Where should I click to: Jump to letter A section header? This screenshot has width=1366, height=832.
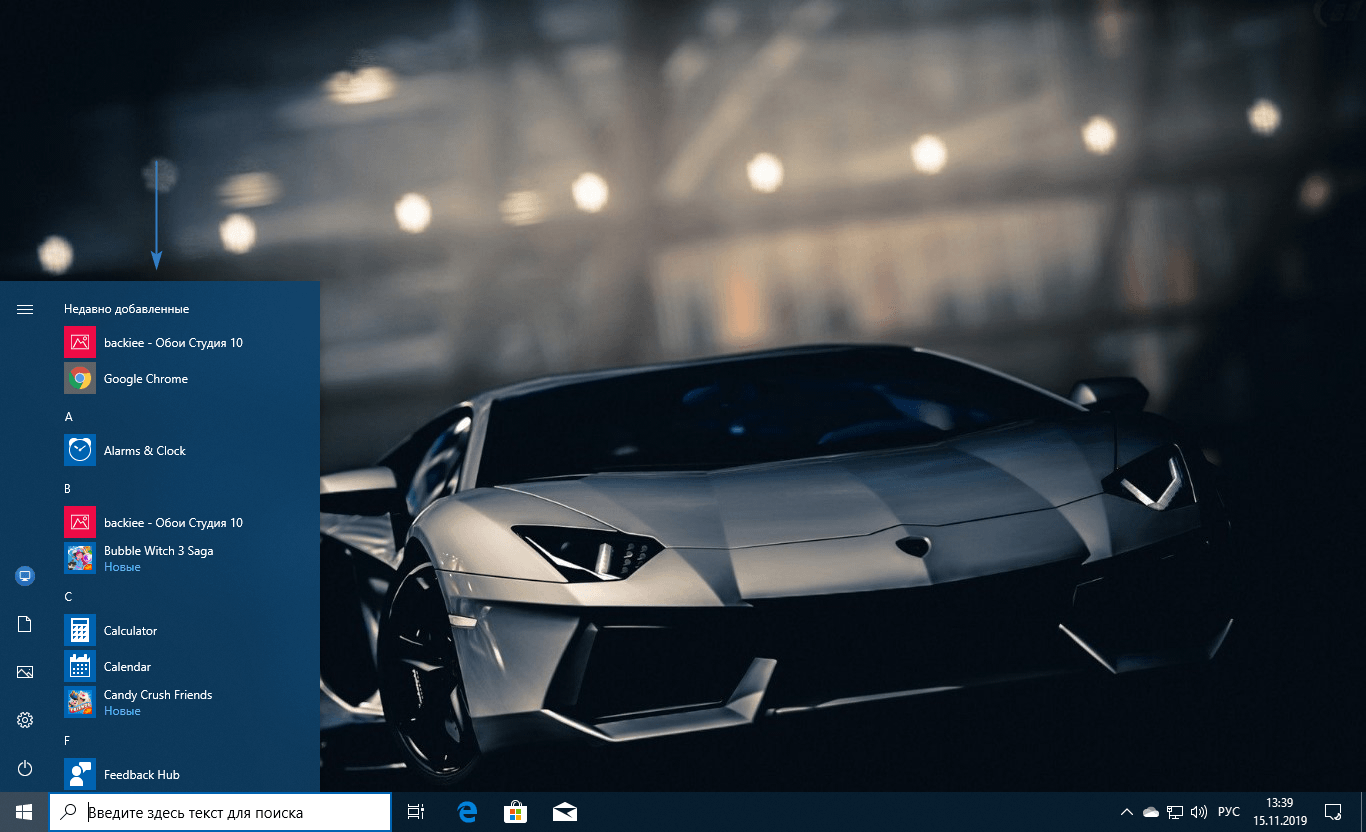coord(69,416)
